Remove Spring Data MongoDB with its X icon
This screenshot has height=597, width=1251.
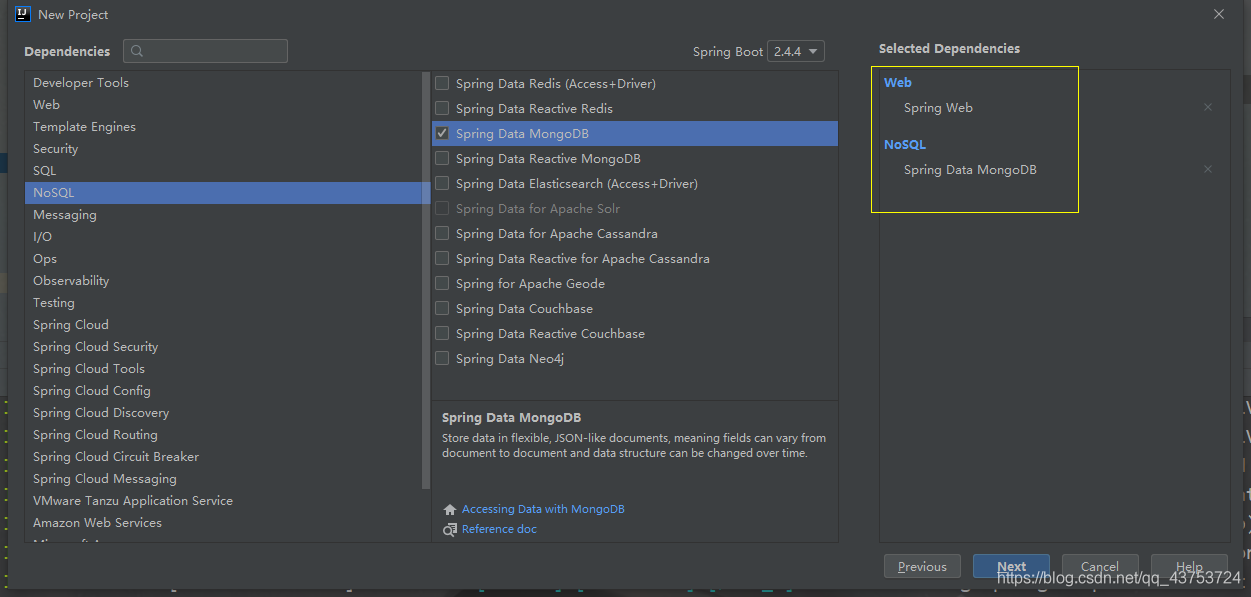coord(1207,169)
